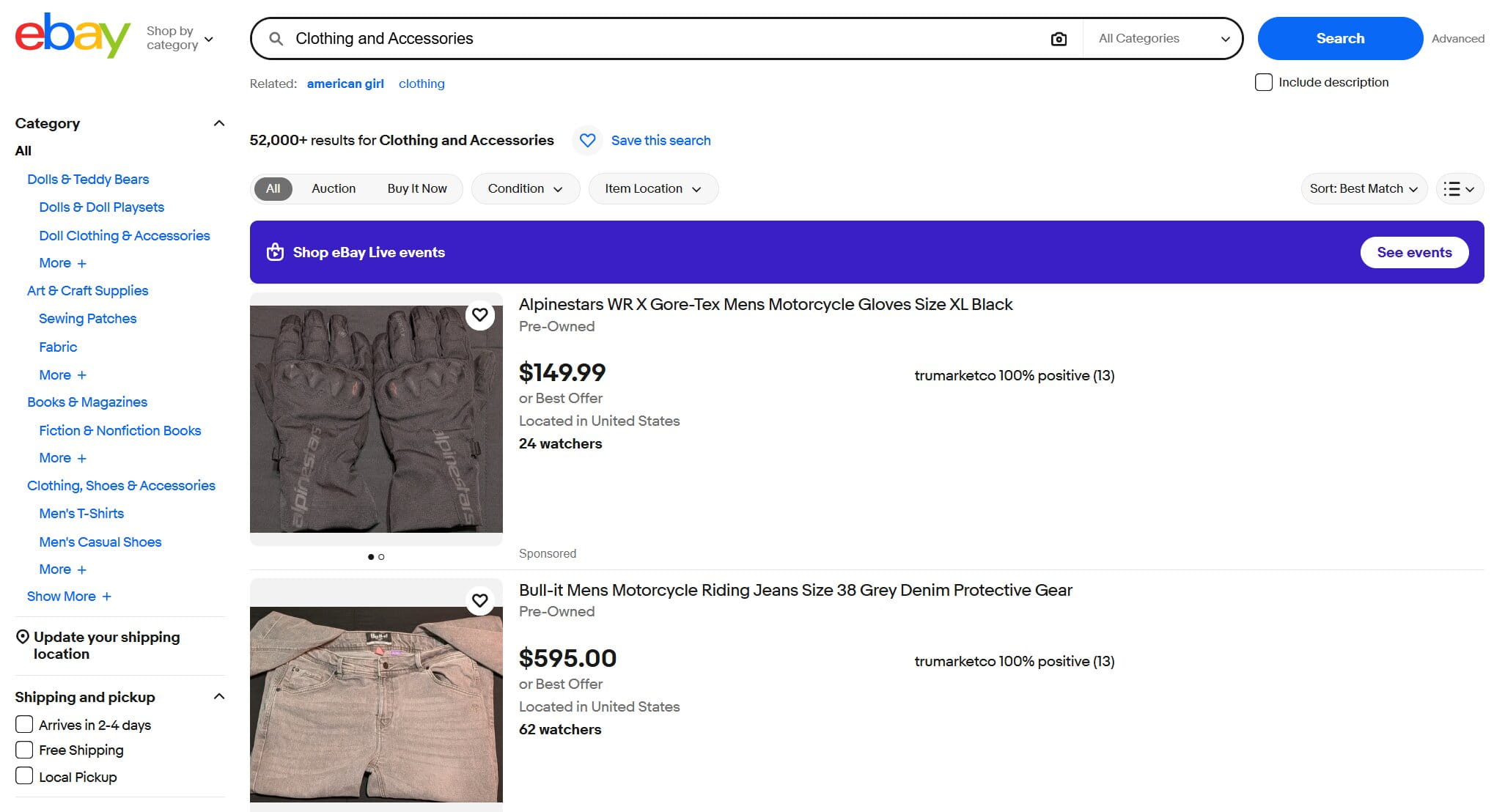The width and height of the screenshot is (1505, 812).
Task: Select the Local Pickup checkbox
Action: click(24, 776)
